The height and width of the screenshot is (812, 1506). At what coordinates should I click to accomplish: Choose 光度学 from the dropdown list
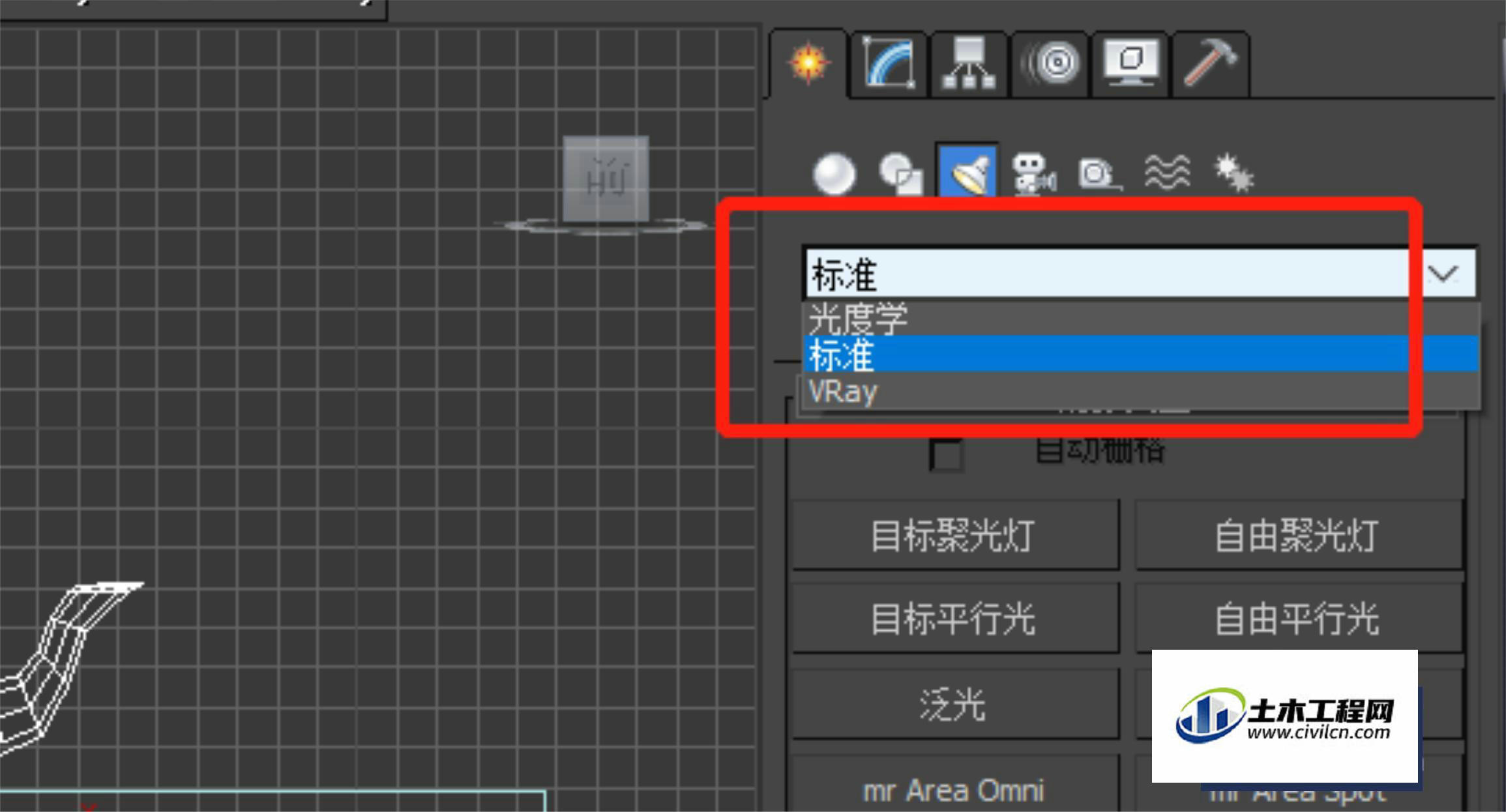click(x=1141, y=319)
